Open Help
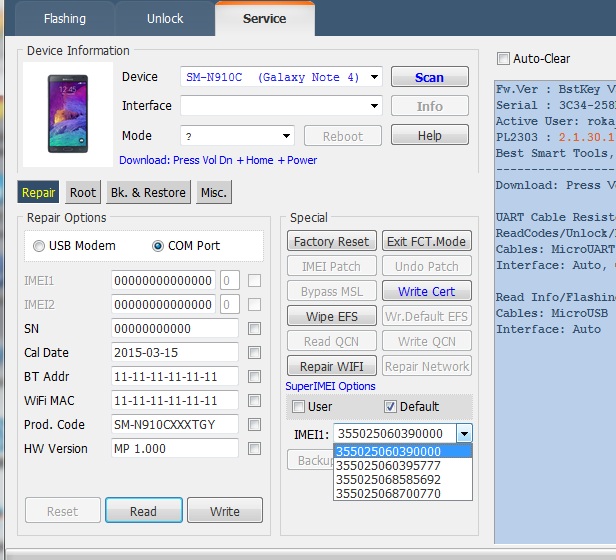616x560 pixels. pyautogui.click(x=430, y=136)
